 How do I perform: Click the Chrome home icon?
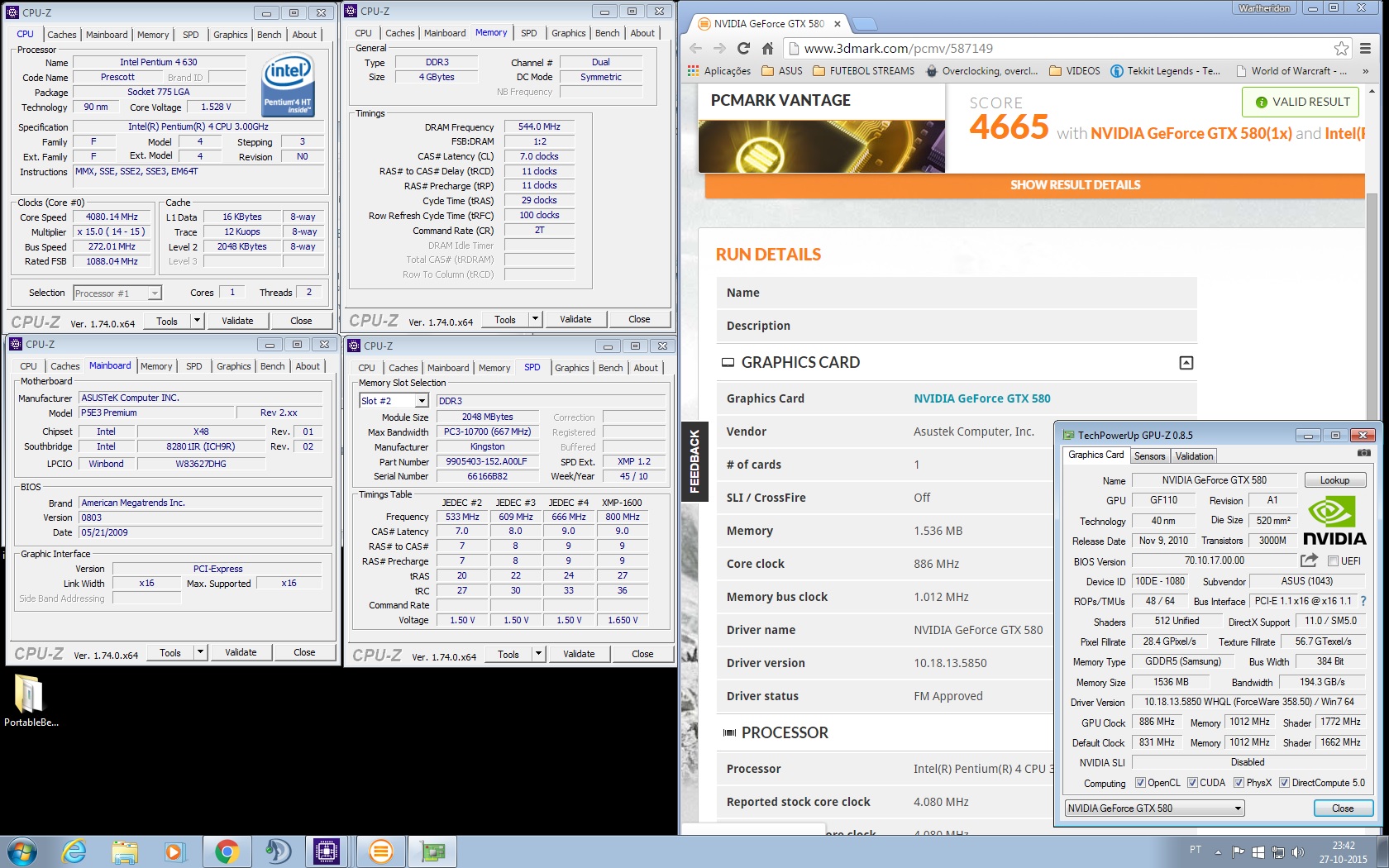767,49
